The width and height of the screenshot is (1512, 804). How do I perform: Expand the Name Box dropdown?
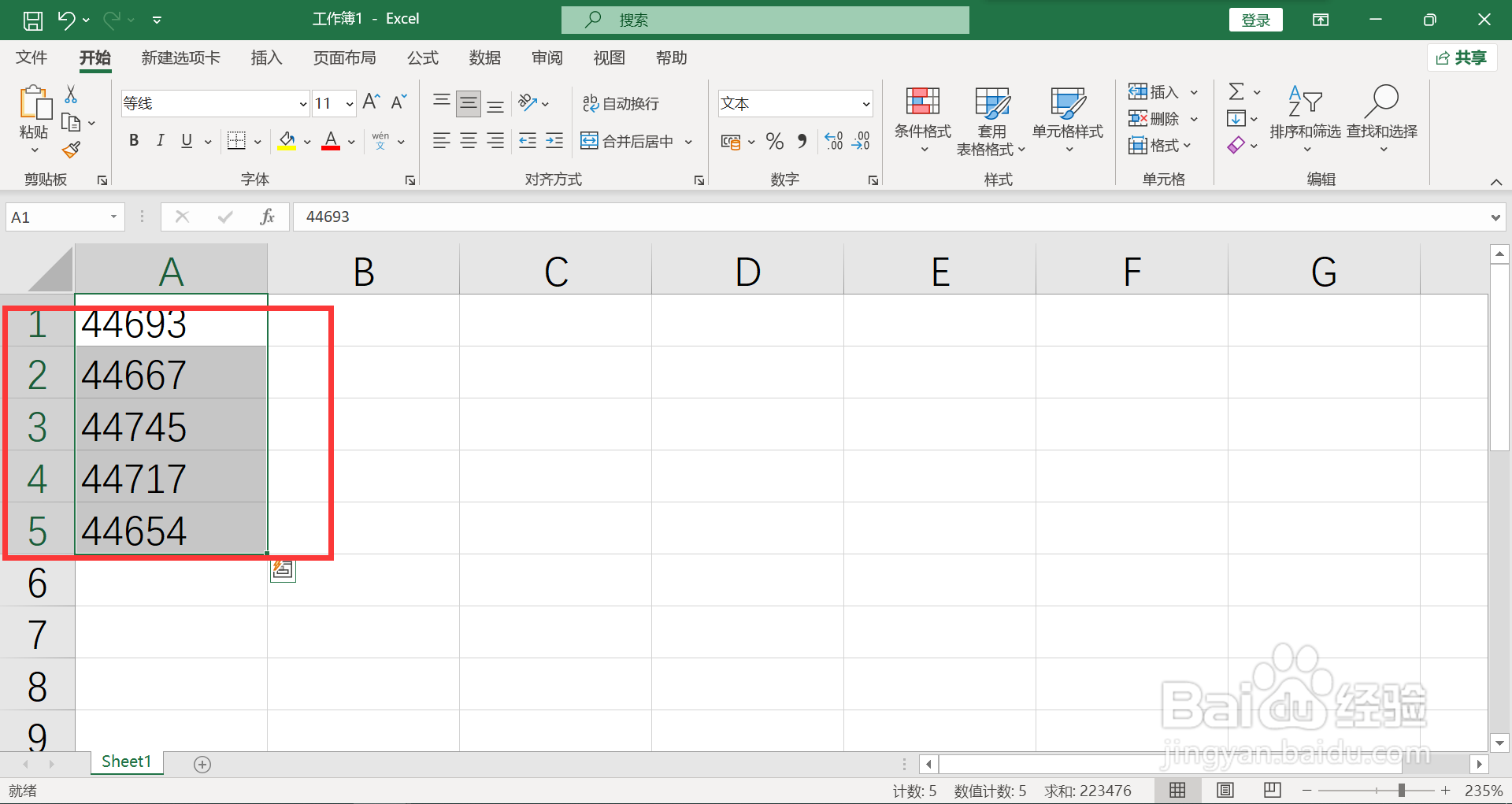[x=114, y=217]
